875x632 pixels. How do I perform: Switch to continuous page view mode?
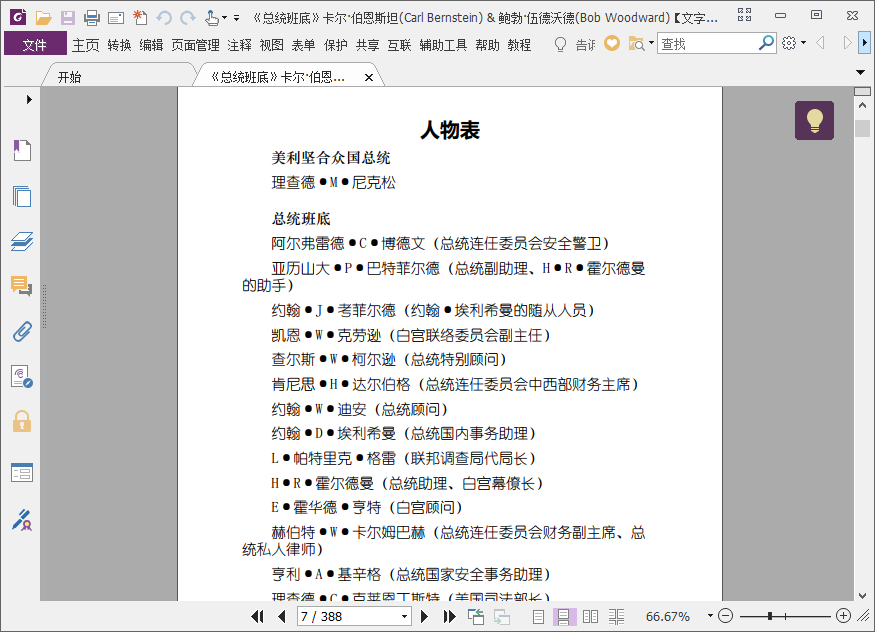pyautogui.click(x=564, y=617)
